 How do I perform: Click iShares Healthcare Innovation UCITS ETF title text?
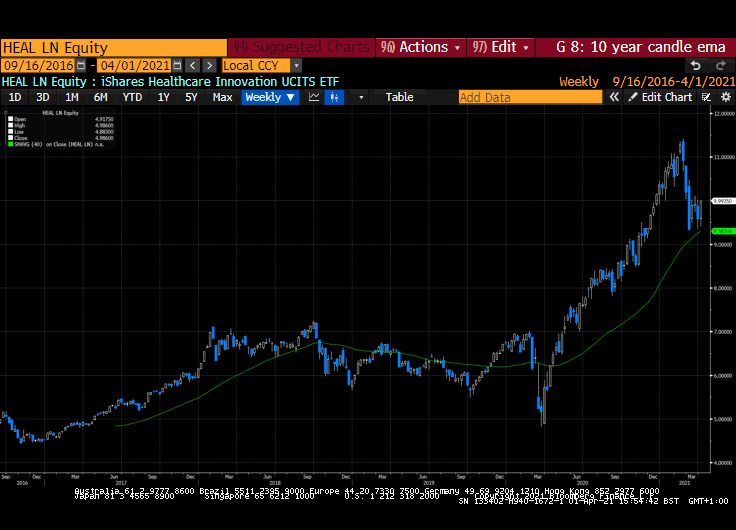pyautogui.click(x=220, y=82)
